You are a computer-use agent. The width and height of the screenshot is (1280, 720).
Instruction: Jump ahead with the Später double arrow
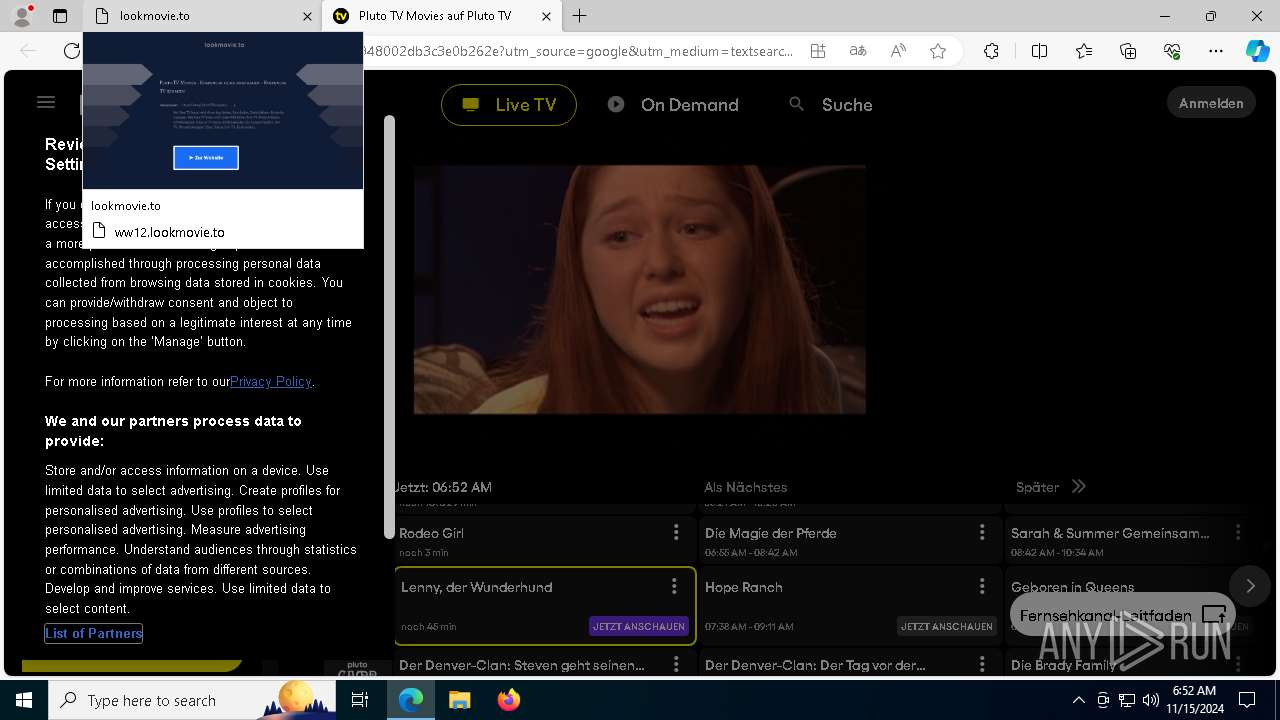pos(1078,487)
